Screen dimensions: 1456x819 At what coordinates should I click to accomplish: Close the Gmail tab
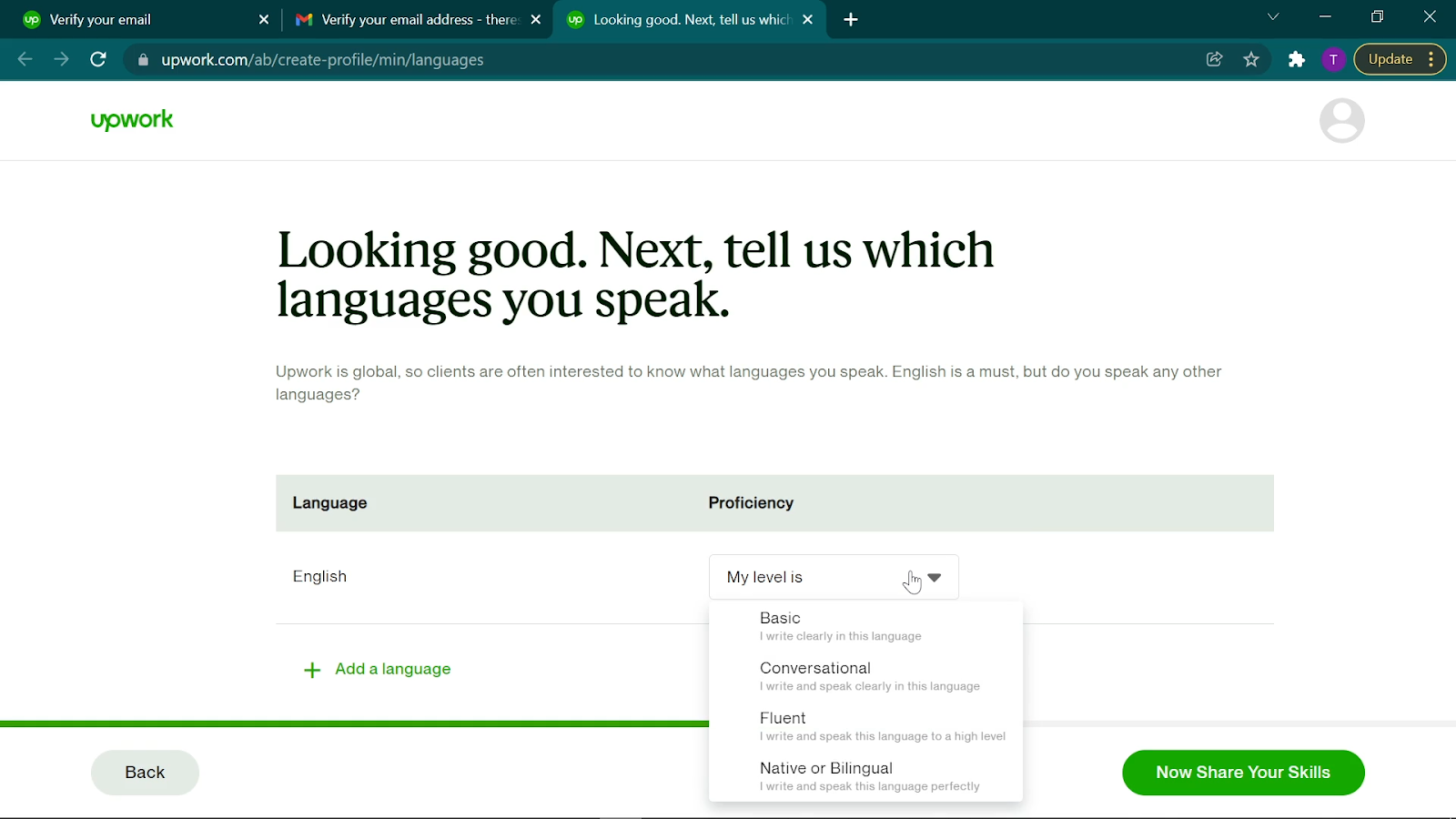point(536,20)
